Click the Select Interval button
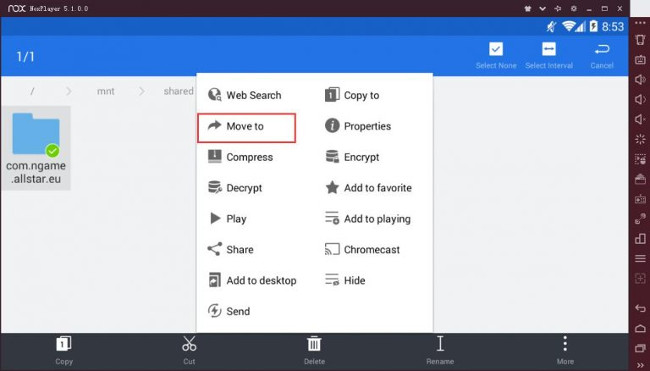 549,55
